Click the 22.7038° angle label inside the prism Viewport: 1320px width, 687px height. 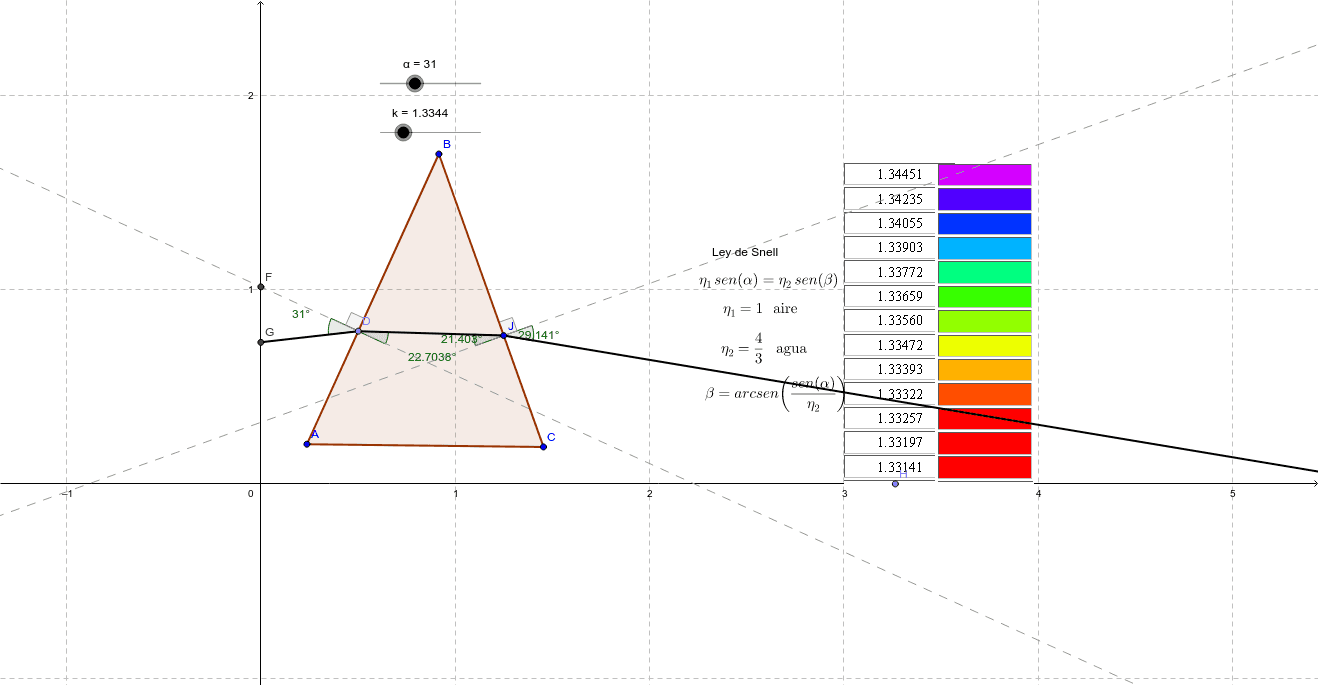point(430,356)
